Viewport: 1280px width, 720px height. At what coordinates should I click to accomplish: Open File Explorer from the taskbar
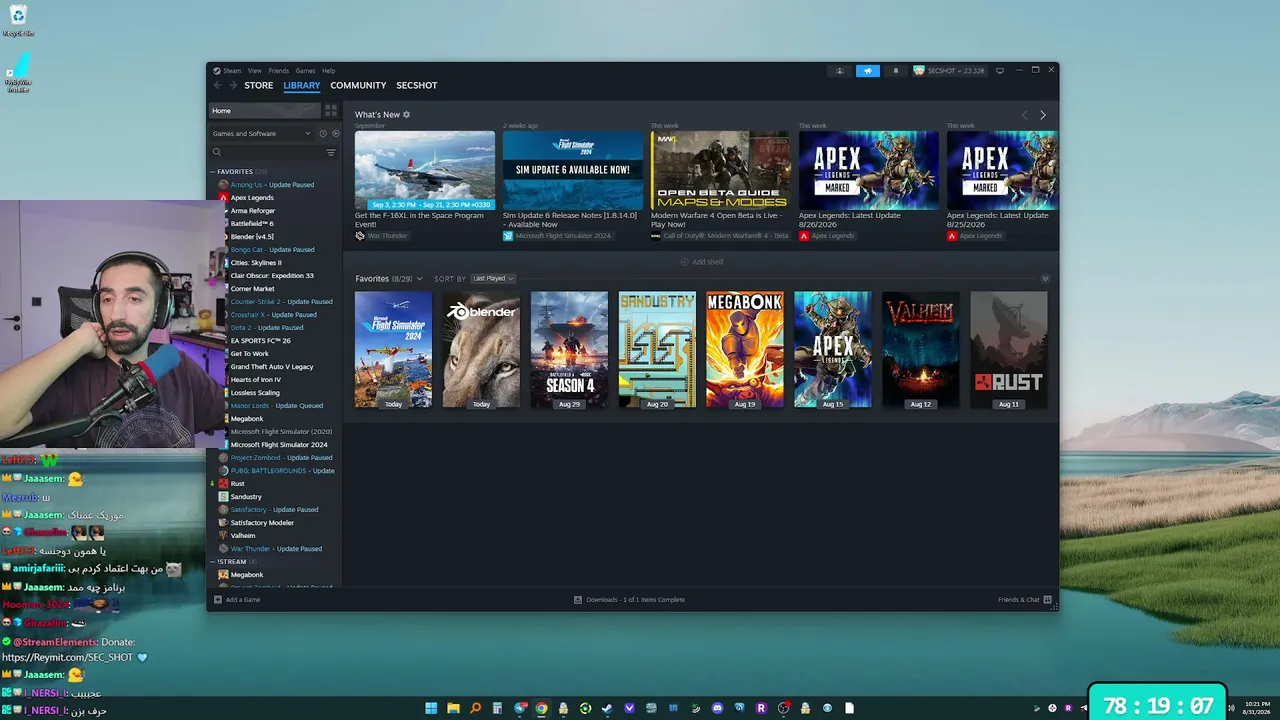[453, 708]
